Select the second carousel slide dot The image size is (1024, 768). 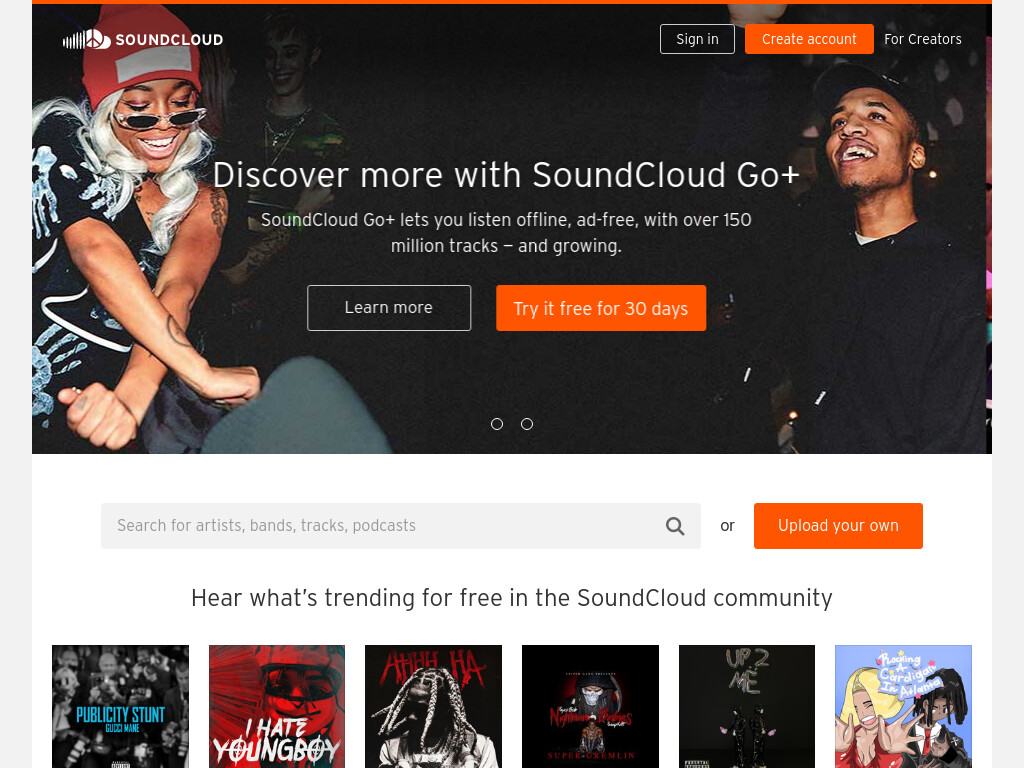click(527, 424)
